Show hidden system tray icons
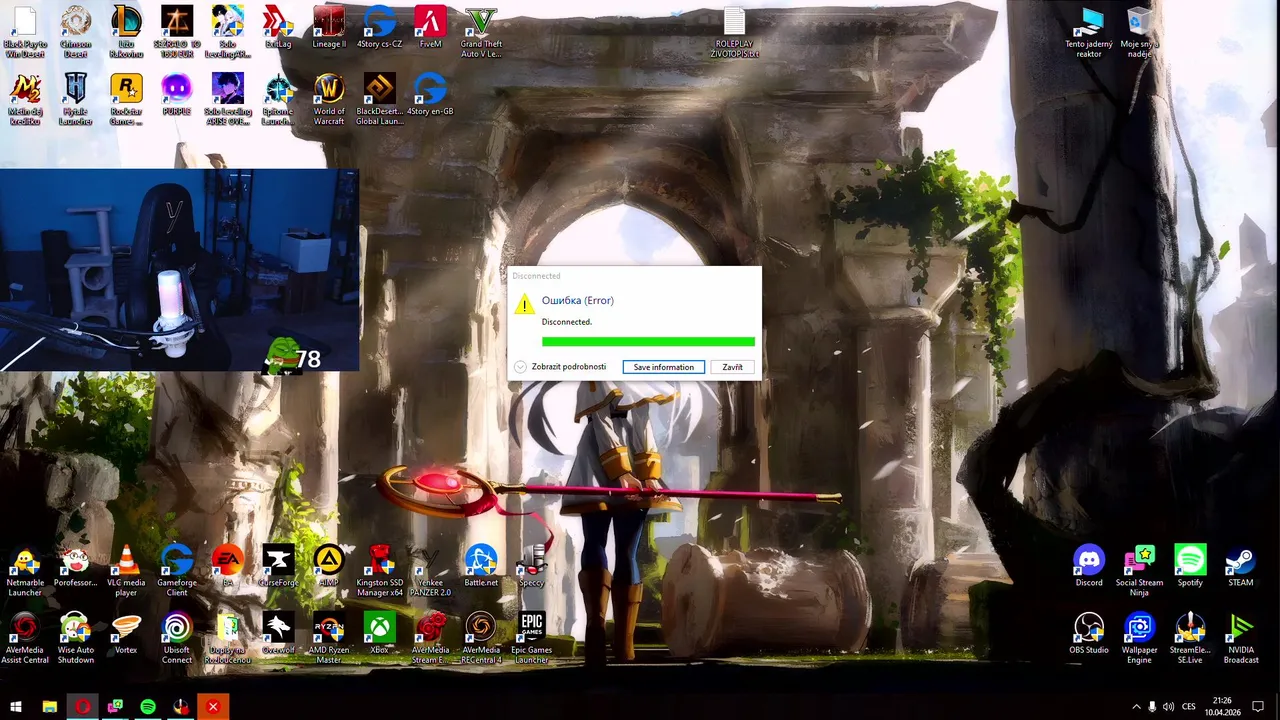Viewport: 1280px width, 720px height. pos(1136,707)
